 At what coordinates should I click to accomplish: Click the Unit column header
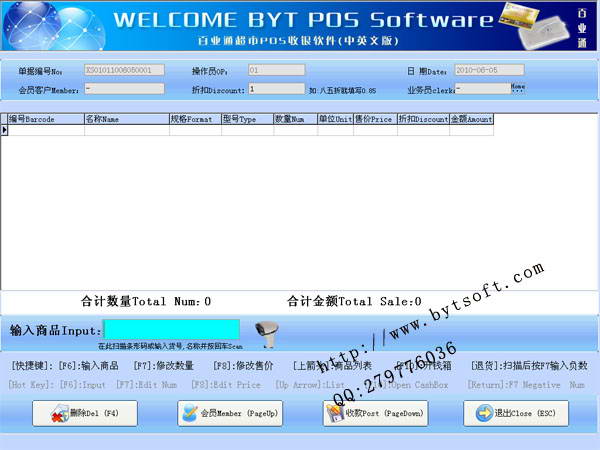[x=336, y=119]
